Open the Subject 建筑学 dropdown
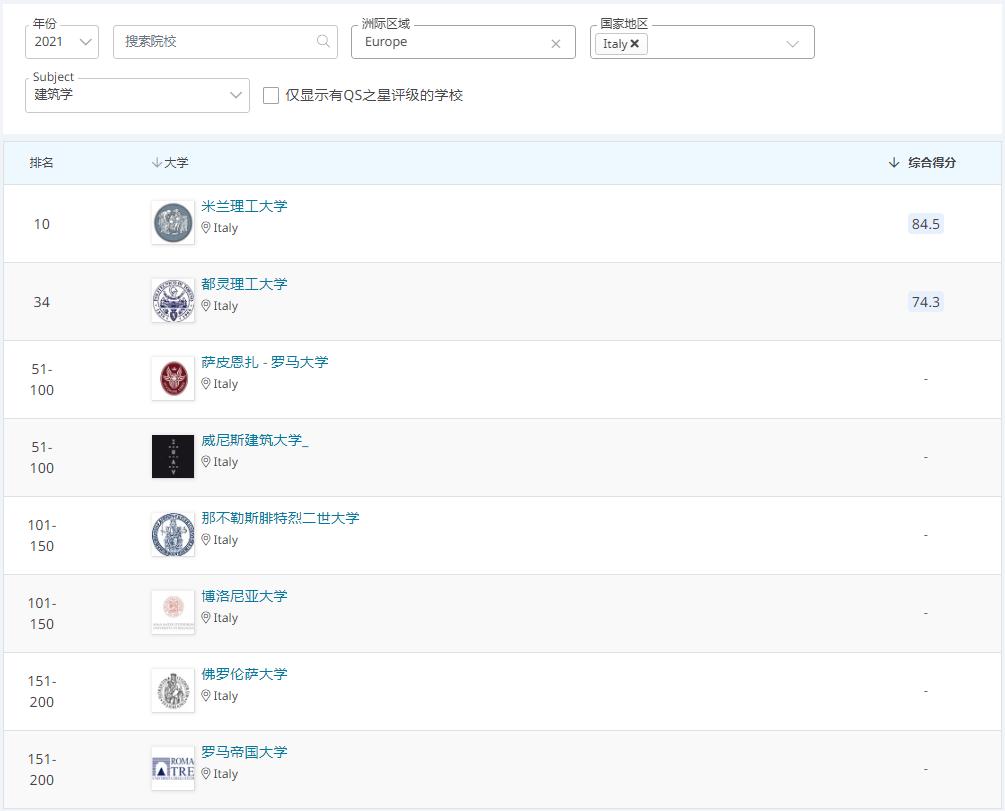Viewport: 1005px width, 811px height. point(137,95)
